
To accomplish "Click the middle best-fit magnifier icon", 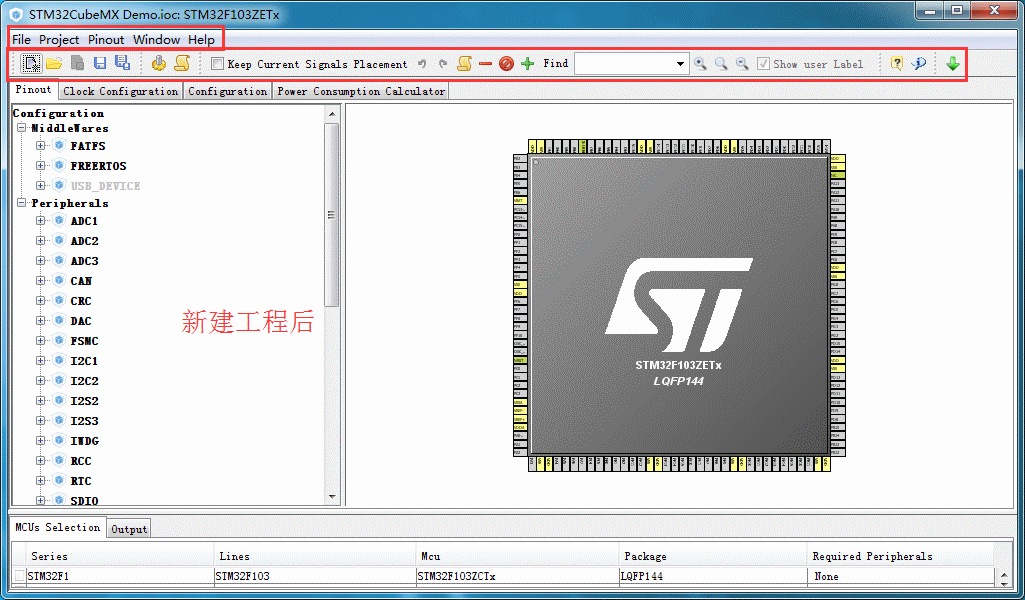I will coord(721,63).
